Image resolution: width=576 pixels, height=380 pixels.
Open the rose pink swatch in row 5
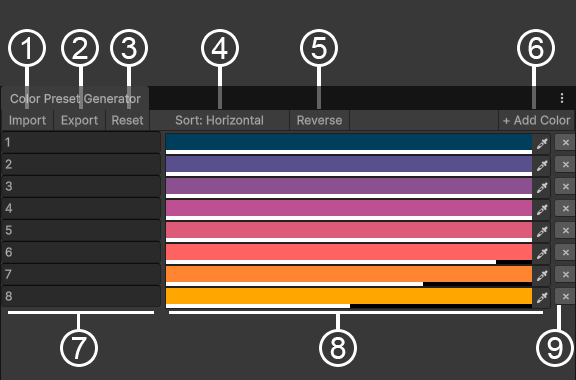pos(349,232)
